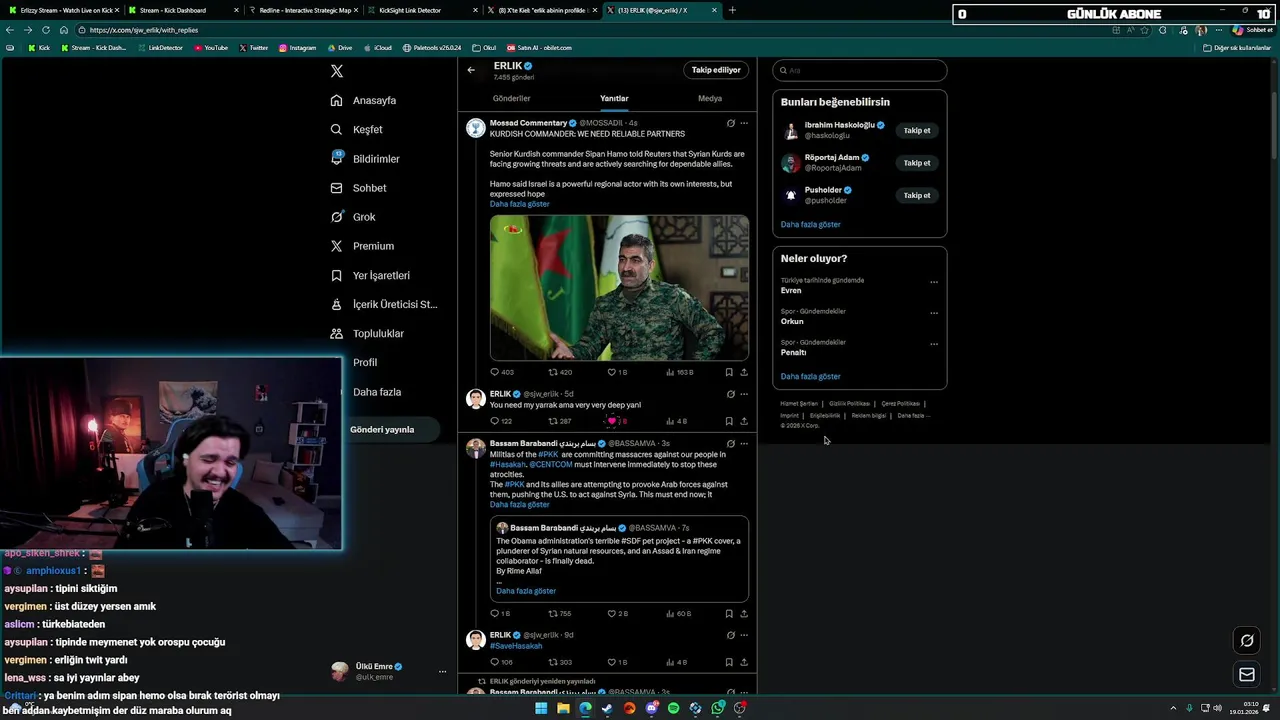Bookmark the Mossad Commentary post
The height and width of the screenshot is (720, 1280).
coord(729,372)
